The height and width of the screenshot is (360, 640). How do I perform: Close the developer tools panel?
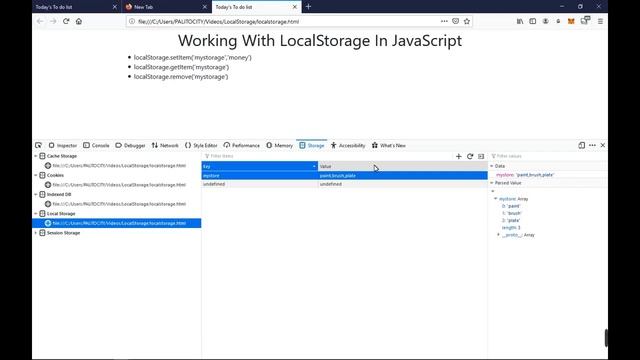pos(602,145)
